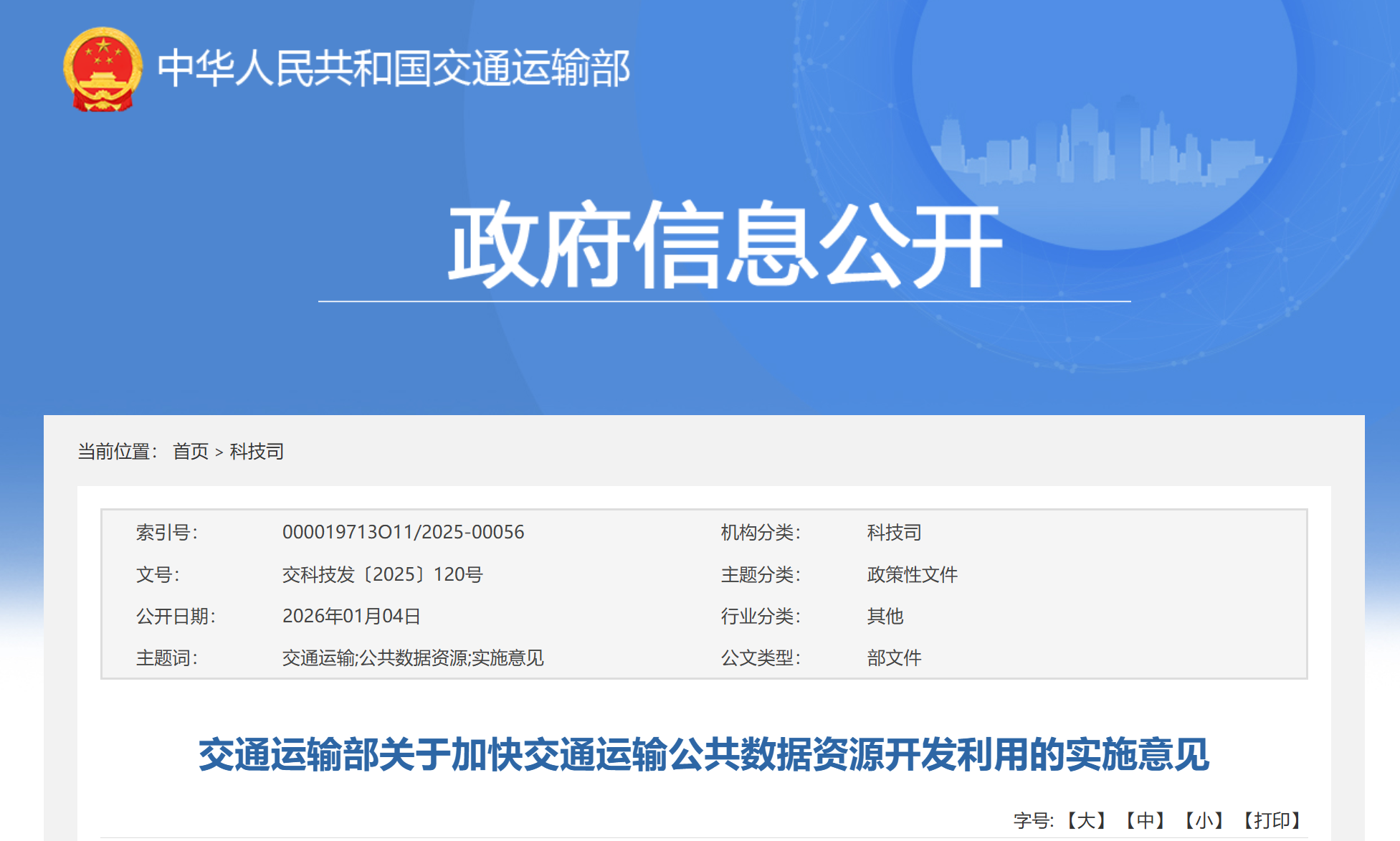Image resolution: width=1400 pixels, height=841 pixels.
Task: Open the 首页 breadcrumb link
Action: tap(190, 452)
